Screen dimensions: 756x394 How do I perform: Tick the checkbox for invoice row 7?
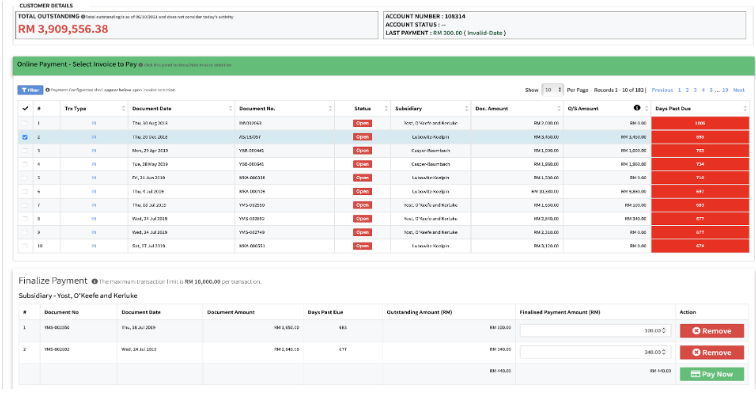pyautogui.click(x=25, y=205)
